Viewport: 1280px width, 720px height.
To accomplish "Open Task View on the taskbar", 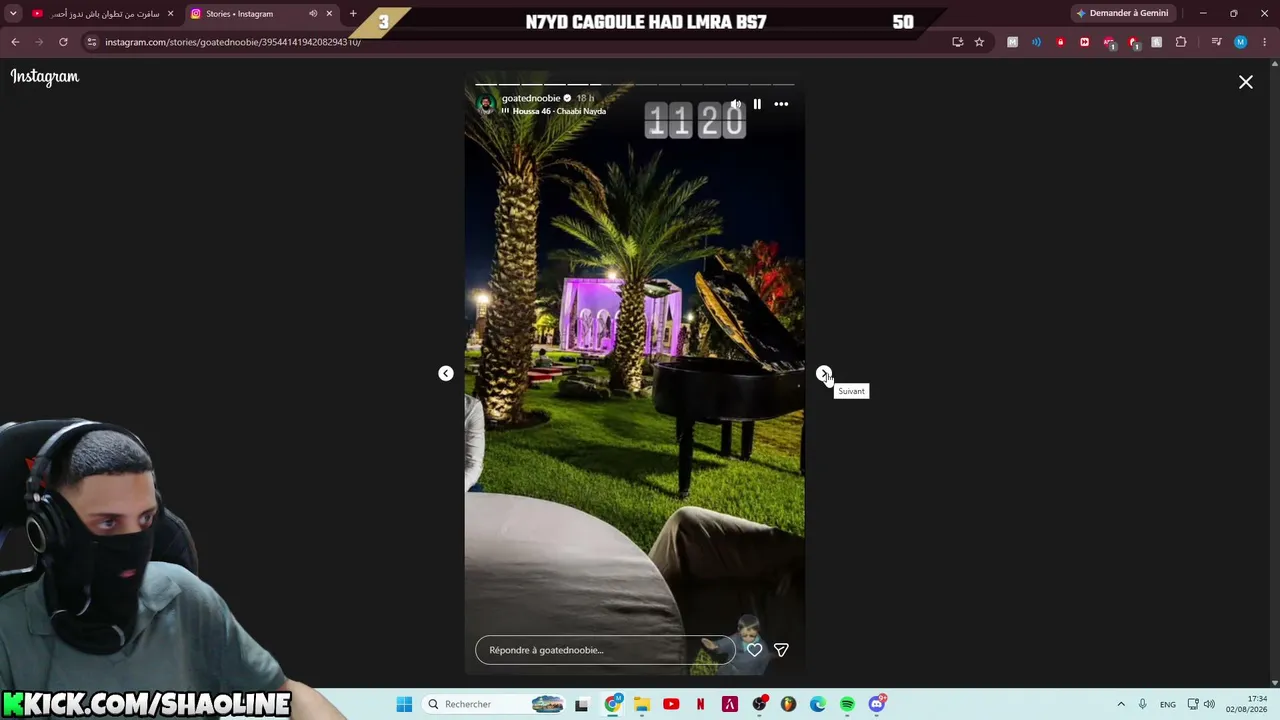I will click(582, 704).
